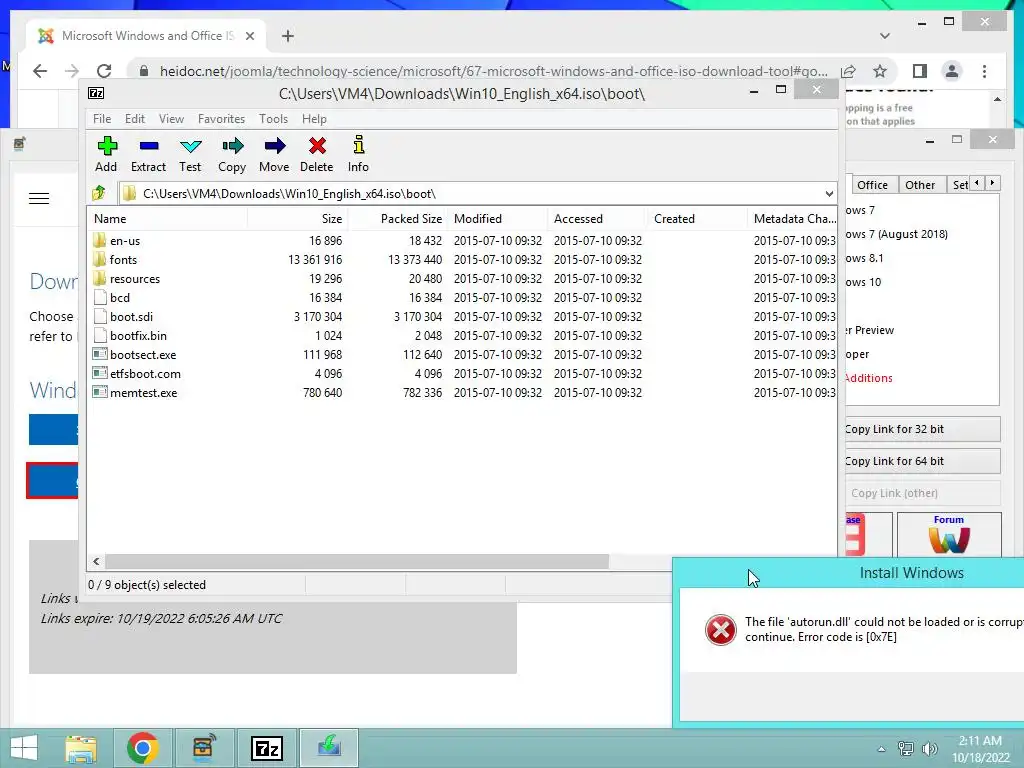
Task: Bookmark this page star icon
Action: [880, 71]
